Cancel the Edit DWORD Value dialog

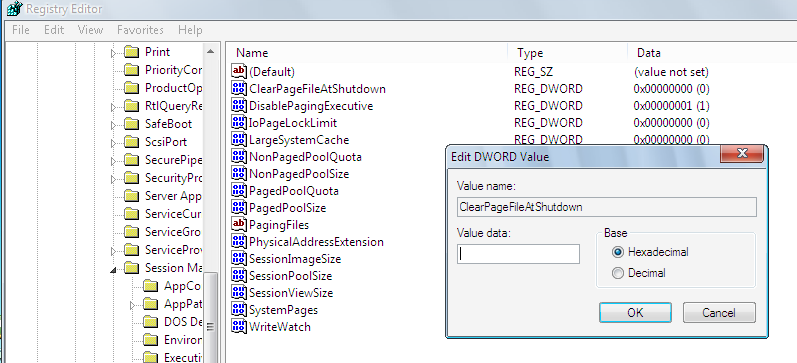click(x=719, y=313)
